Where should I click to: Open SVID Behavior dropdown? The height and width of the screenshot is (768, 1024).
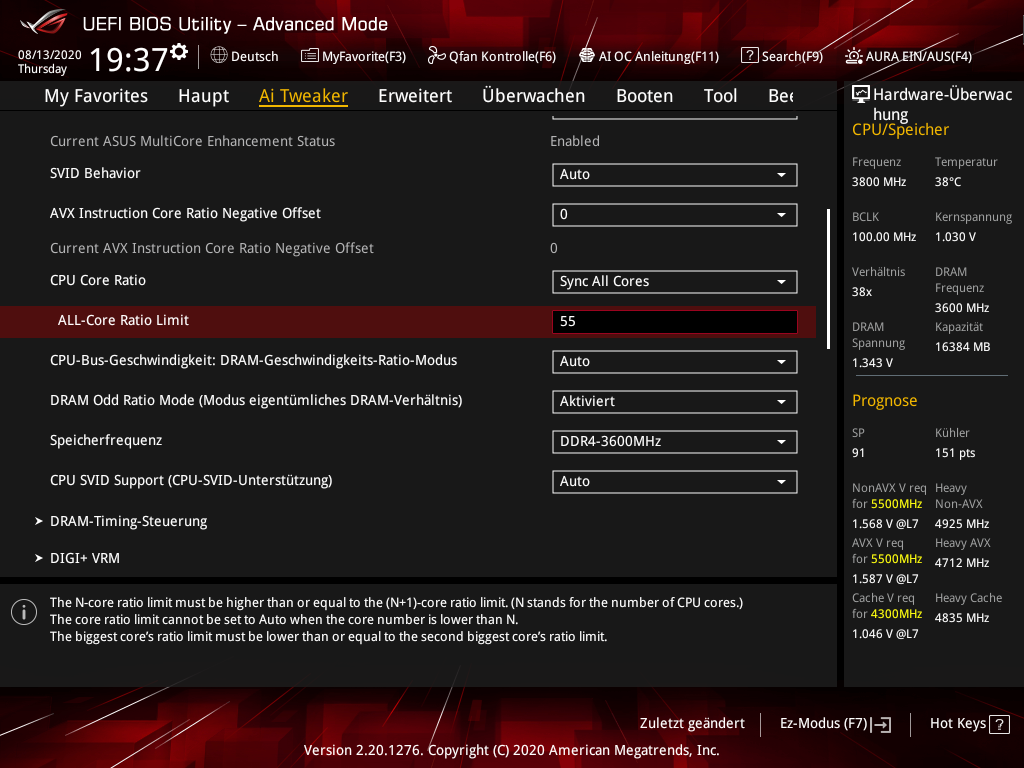tap(675, 174)
